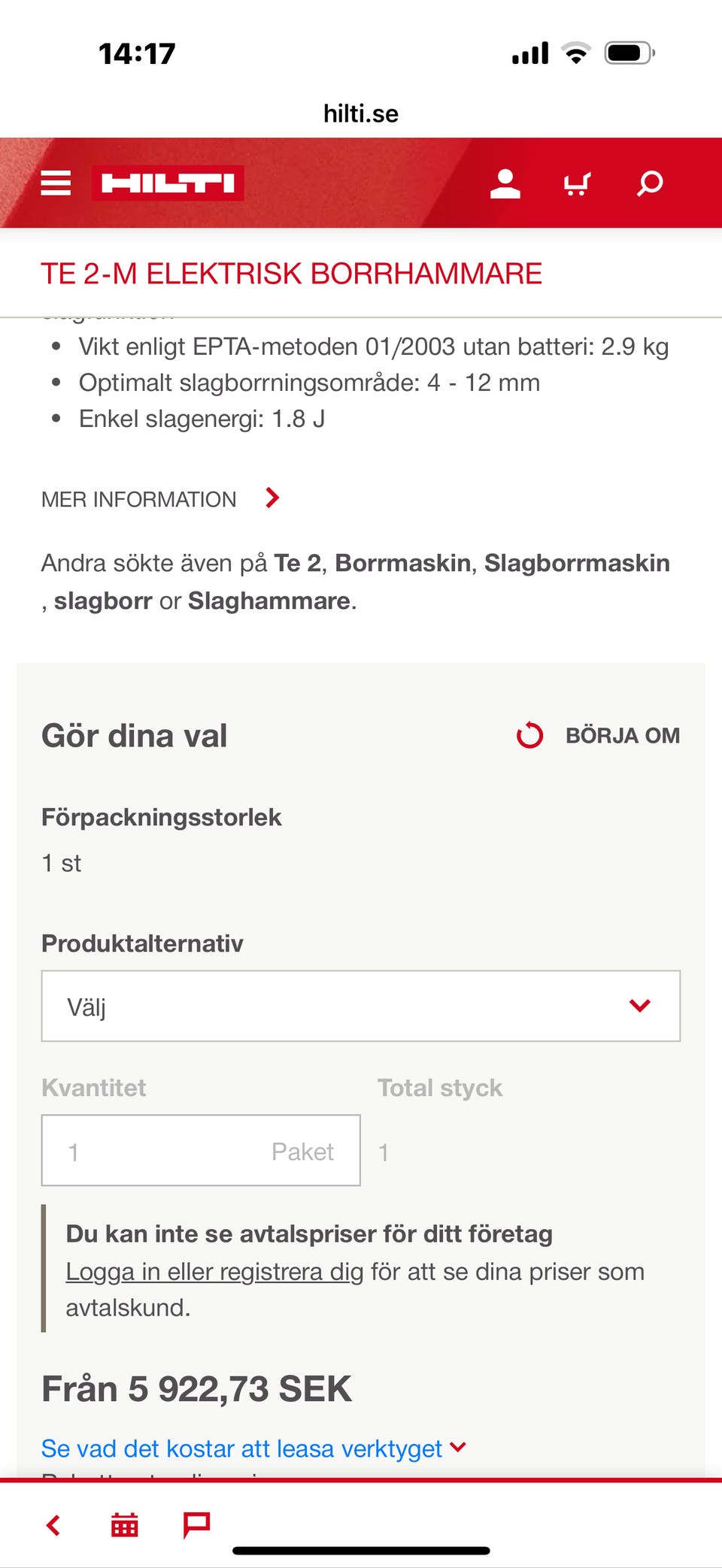The image size is (722, 1568).
Task: Click the Te 2 search term
Action: [x=297, y=563]
